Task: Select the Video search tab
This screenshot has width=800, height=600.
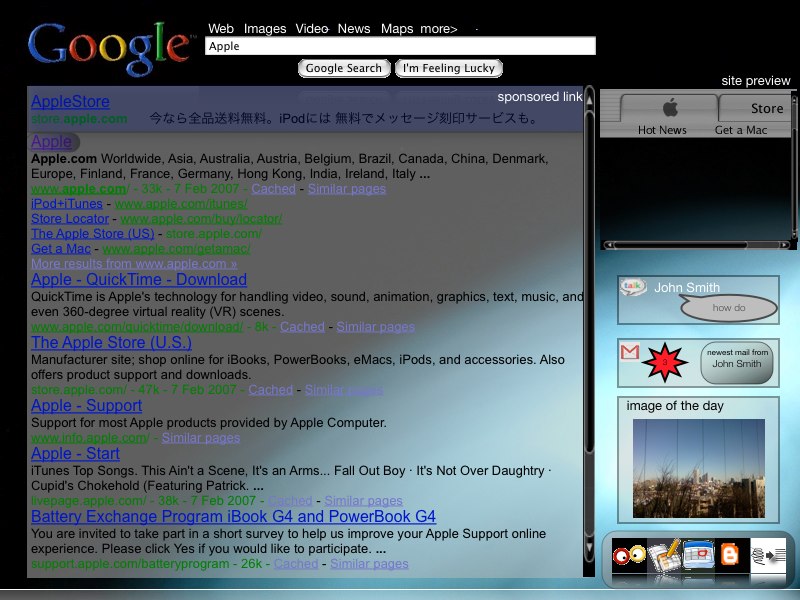Action: (312, 29)
